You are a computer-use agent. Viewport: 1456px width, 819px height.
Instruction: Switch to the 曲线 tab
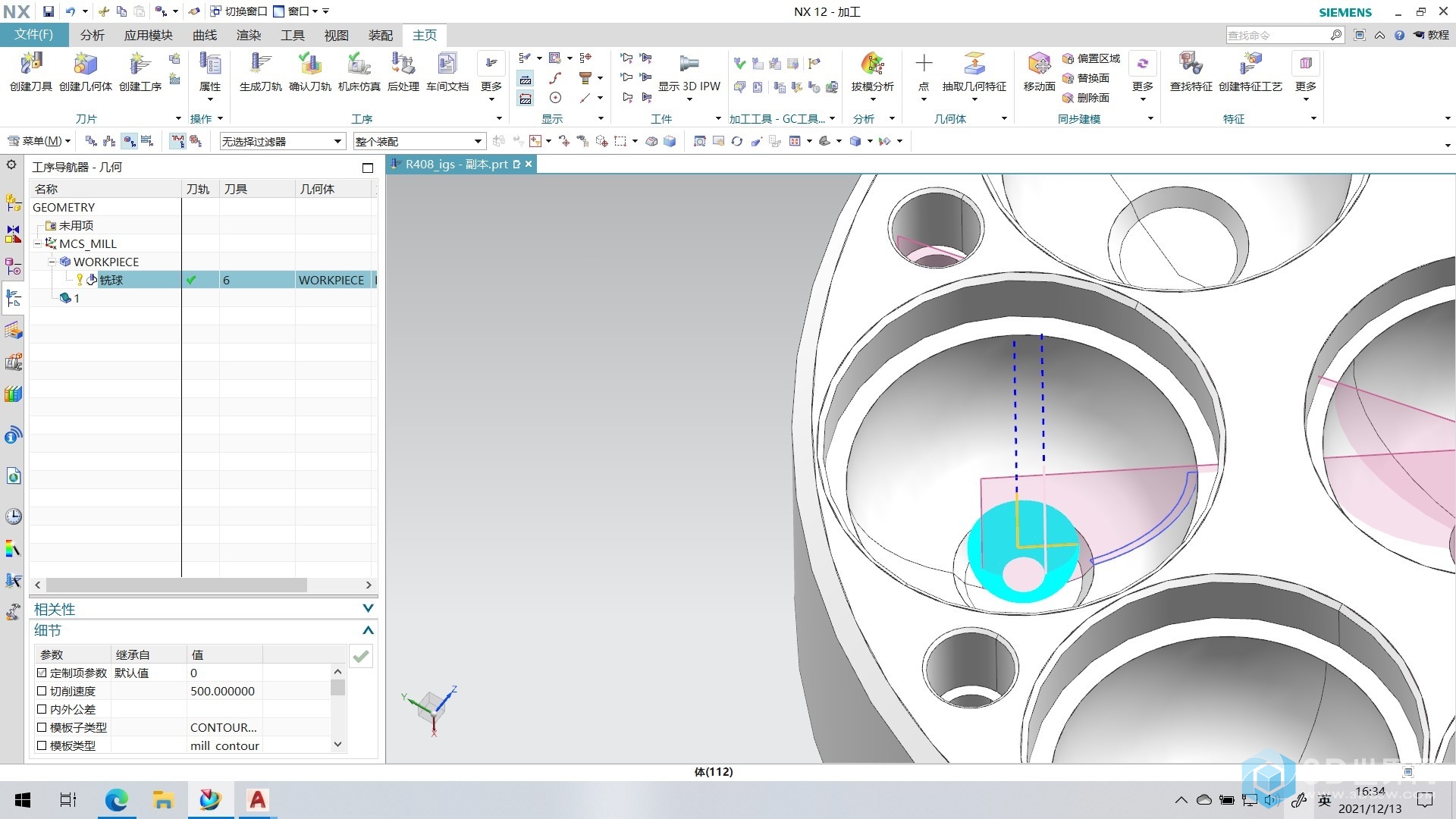204,35
